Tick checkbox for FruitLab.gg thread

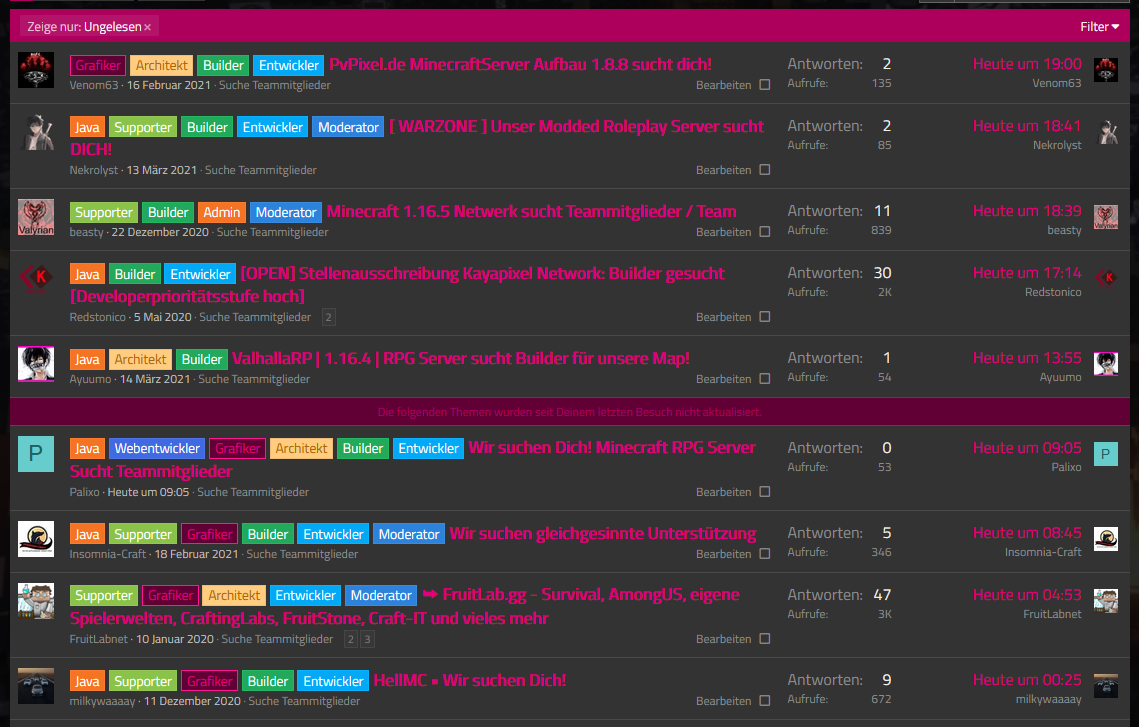click(x=765, y=638)
